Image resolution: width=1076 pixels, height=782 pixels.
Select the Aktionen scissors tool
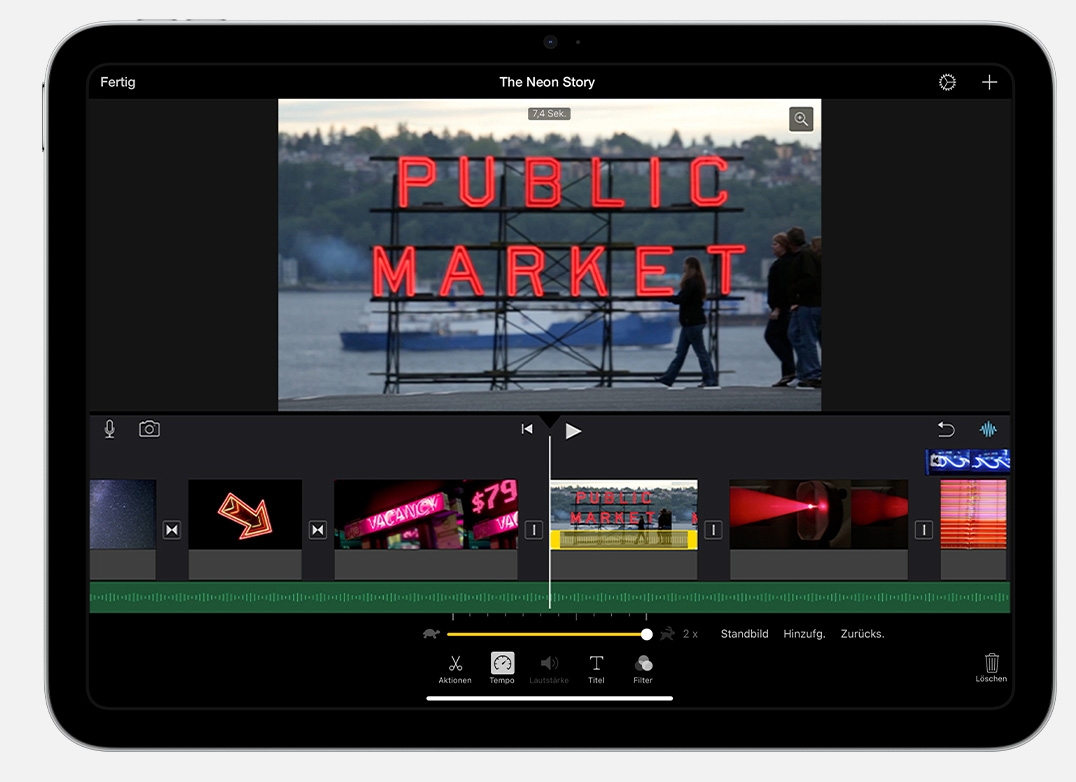click(x=455, y=669)
